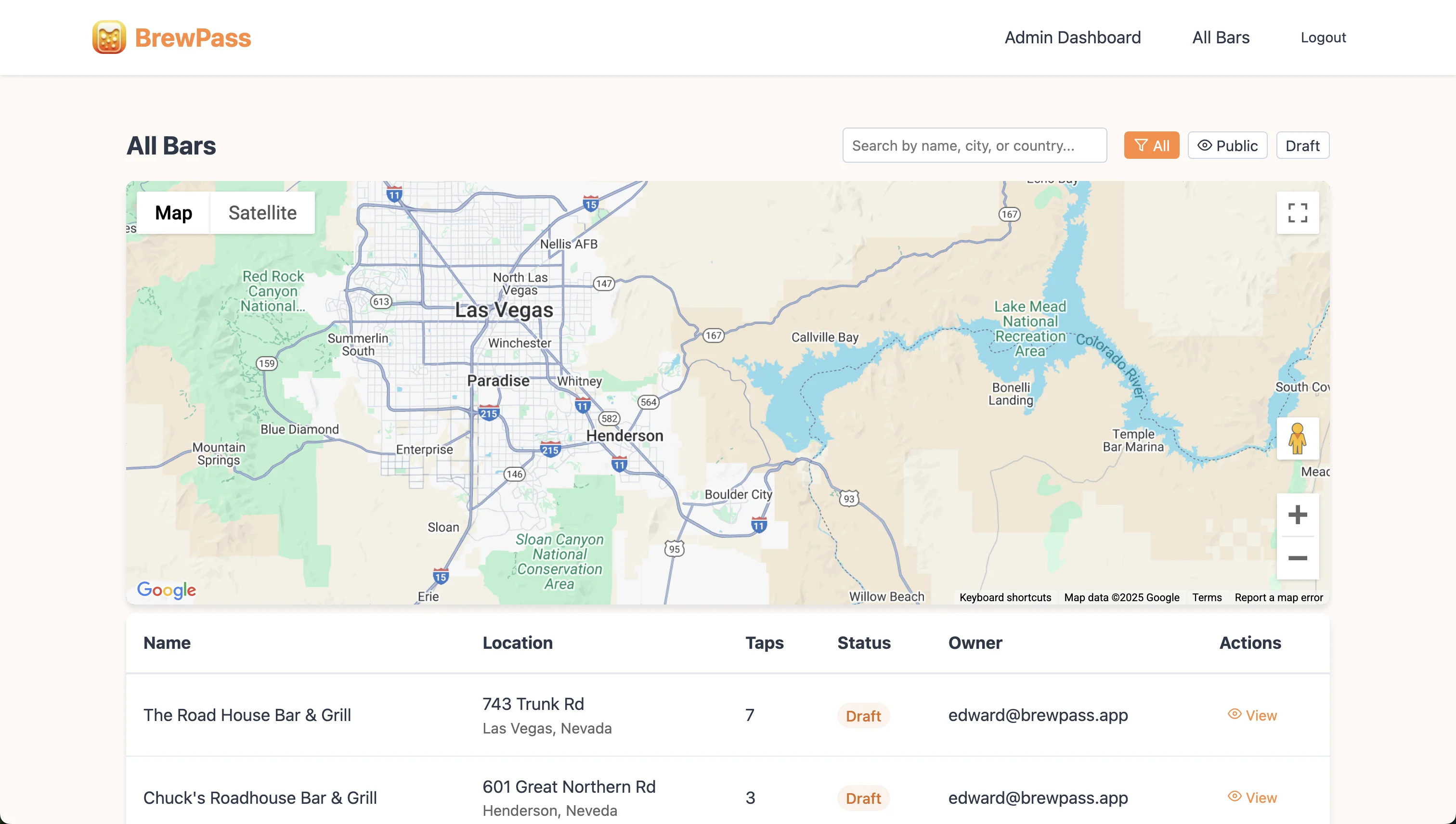Viewport: 1456px width, 824px height.
Task: Click the Street View pegman icon
Action: coord(1297,438)
